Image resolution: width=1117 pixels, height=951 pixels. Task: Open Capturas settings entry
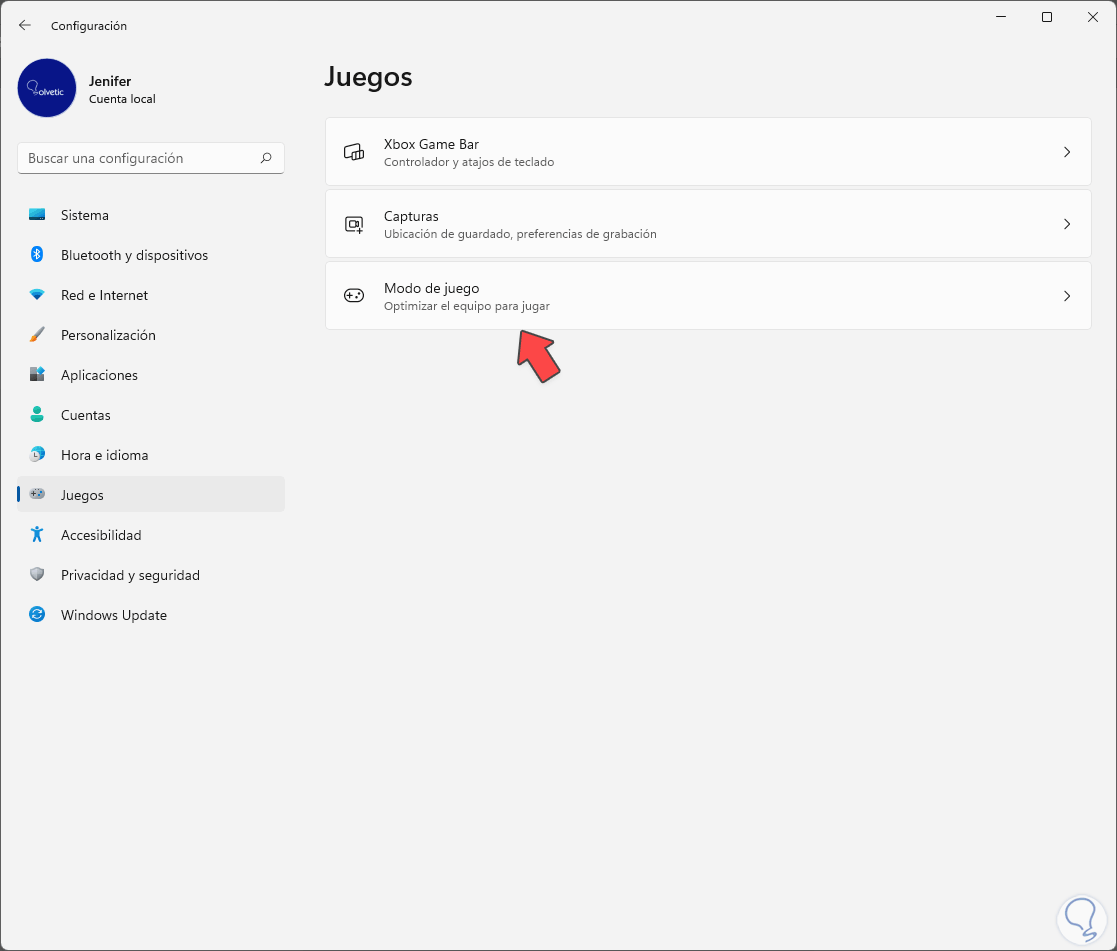pyautogui.click(x=411, y=217)
